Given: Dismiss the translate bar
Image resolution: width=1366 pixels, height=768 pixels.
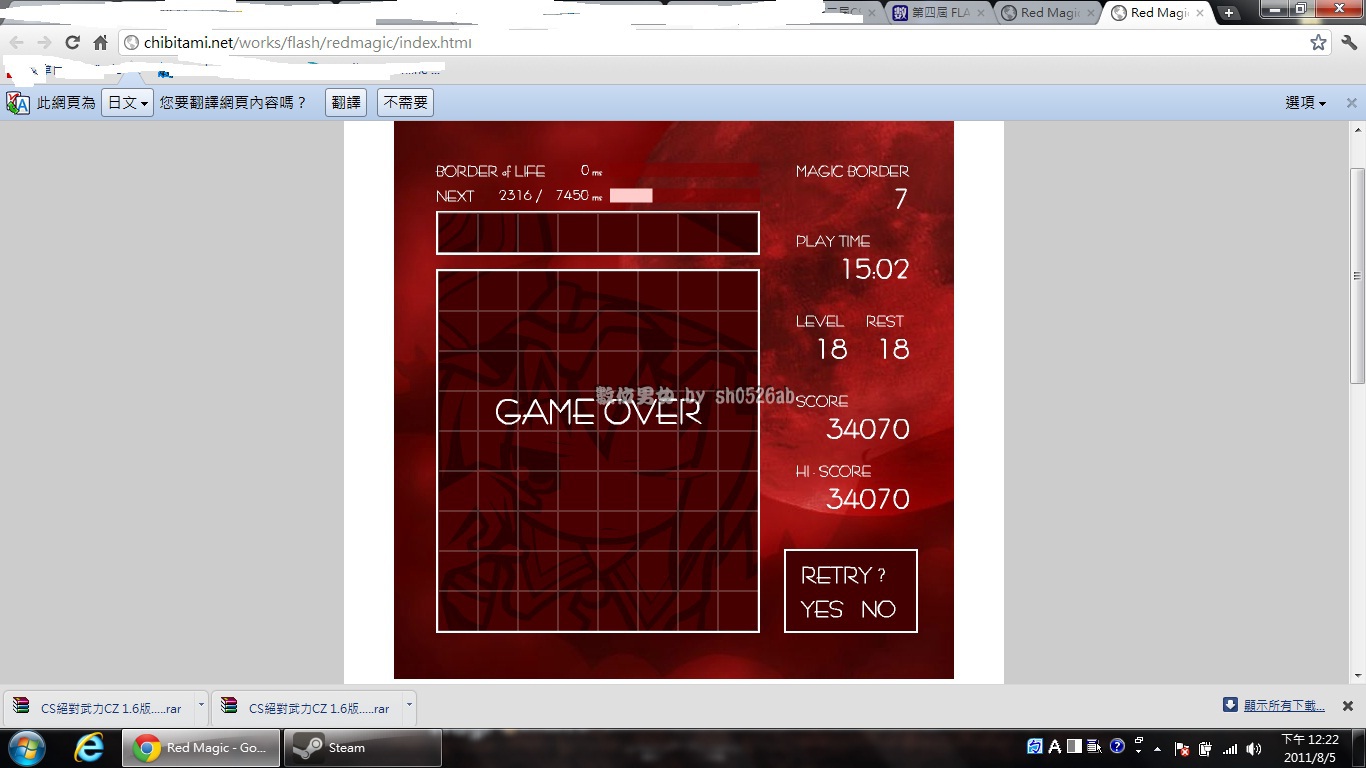Looking at the screenshot, I should pyautogui.click(x=1351, y=103).
